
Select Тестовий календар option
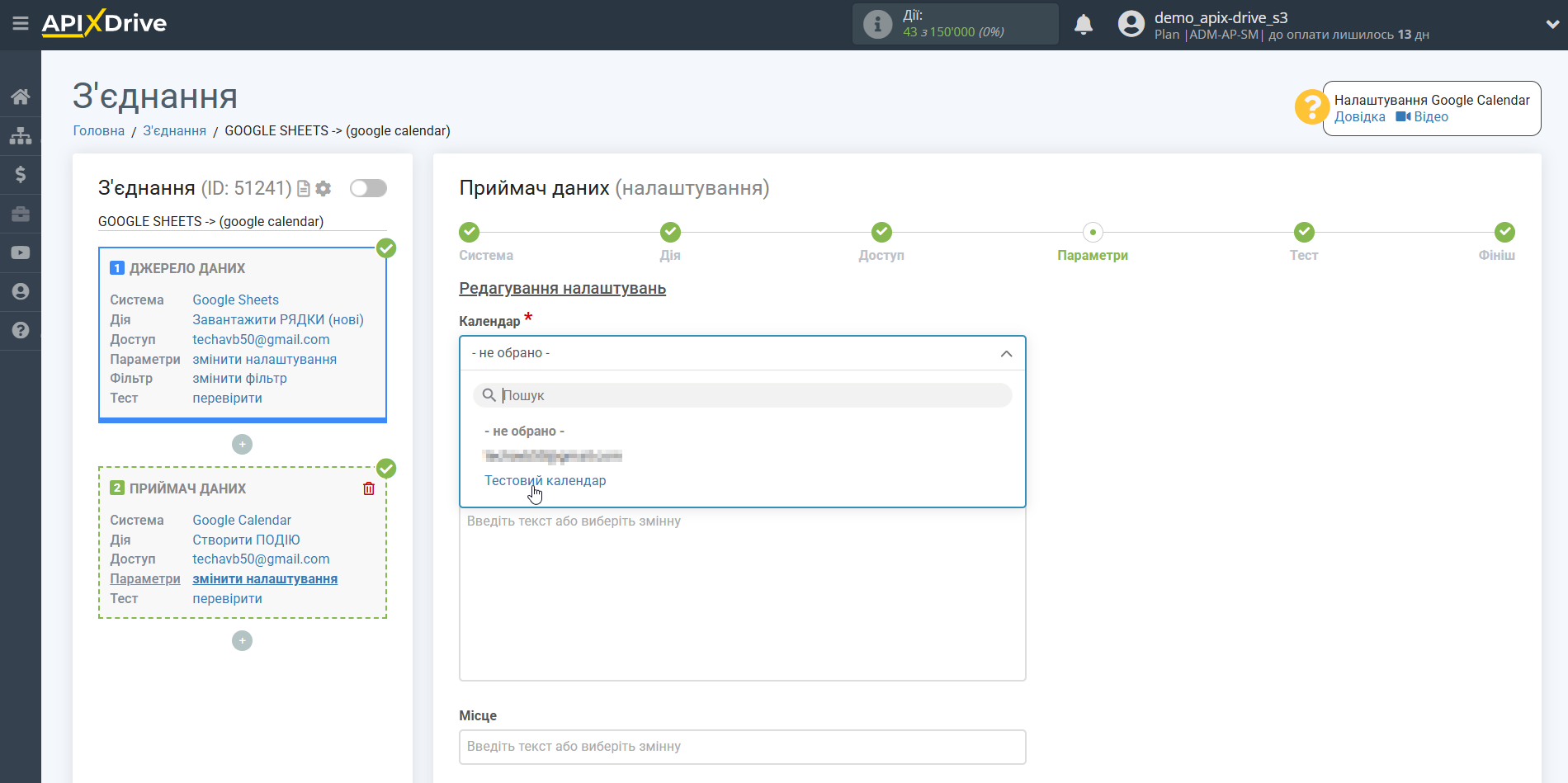point(545,481)
